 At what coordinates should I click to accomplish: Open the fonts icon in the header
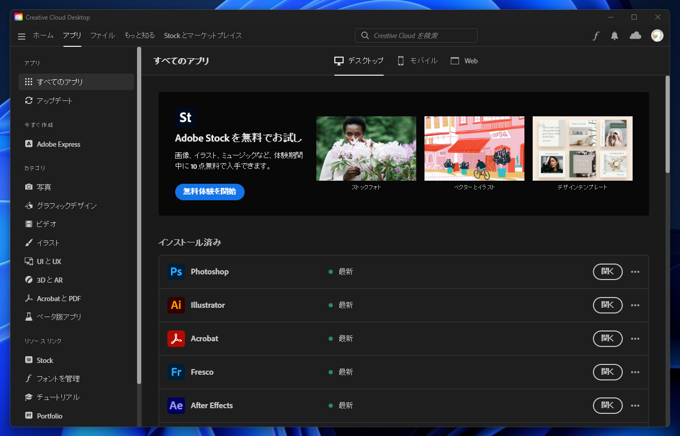coord(596,36)
